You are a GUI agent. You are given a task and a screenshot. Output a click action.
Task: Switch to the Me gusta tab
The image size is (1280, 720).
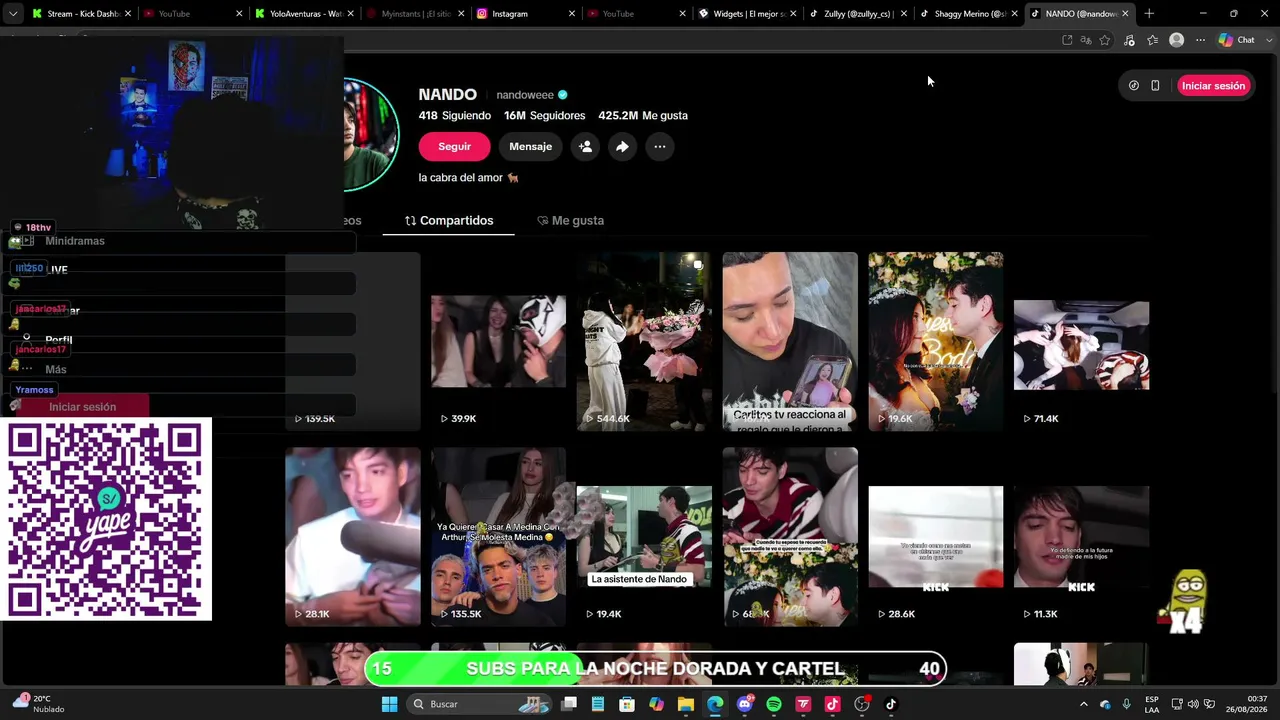click(570, 220)
